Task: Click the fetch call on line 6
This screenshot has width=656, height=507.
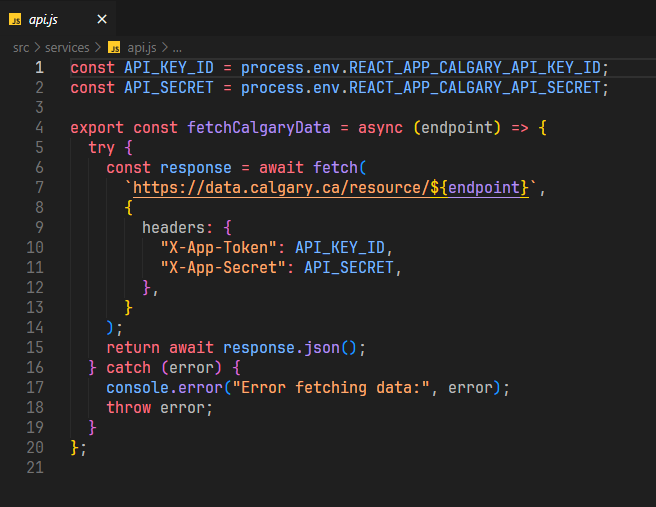Action: (x=336, y=168)
